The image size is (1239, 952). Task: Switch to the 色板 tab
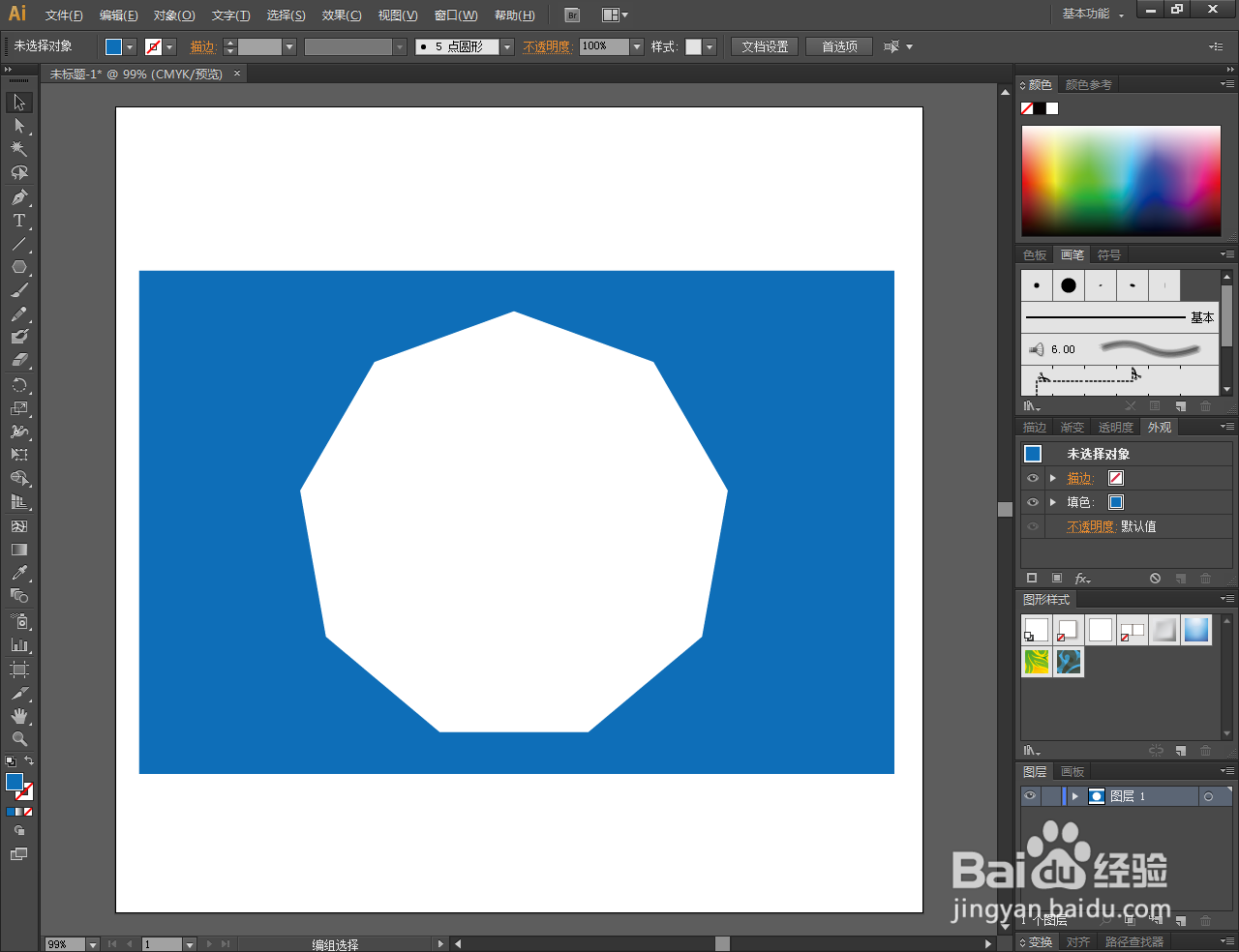pos(1035,255)
